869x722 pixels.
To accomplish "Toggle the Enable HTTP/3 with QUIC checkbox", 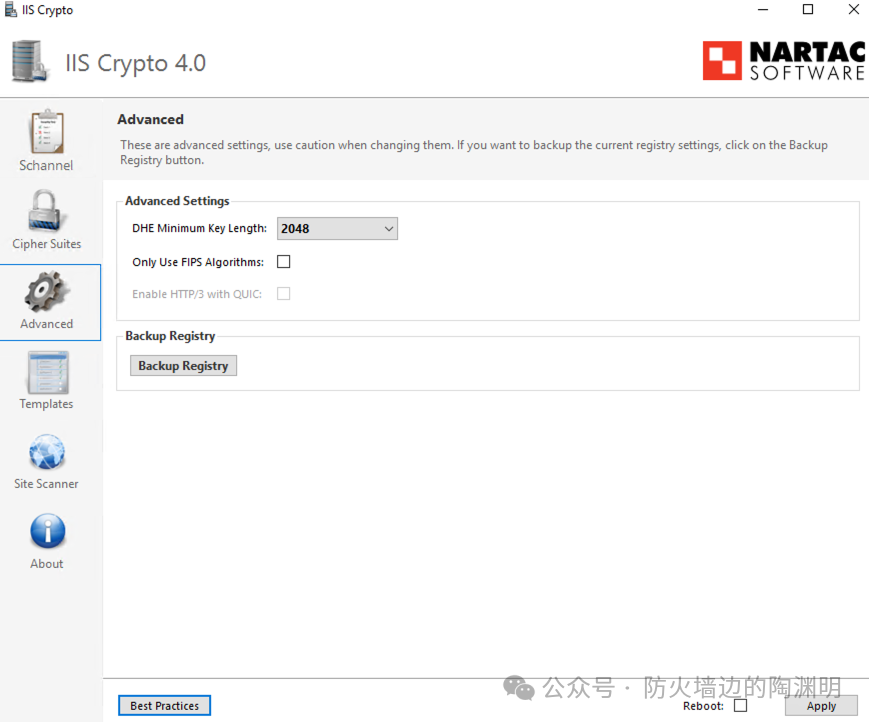I will (x=284, y=294).
